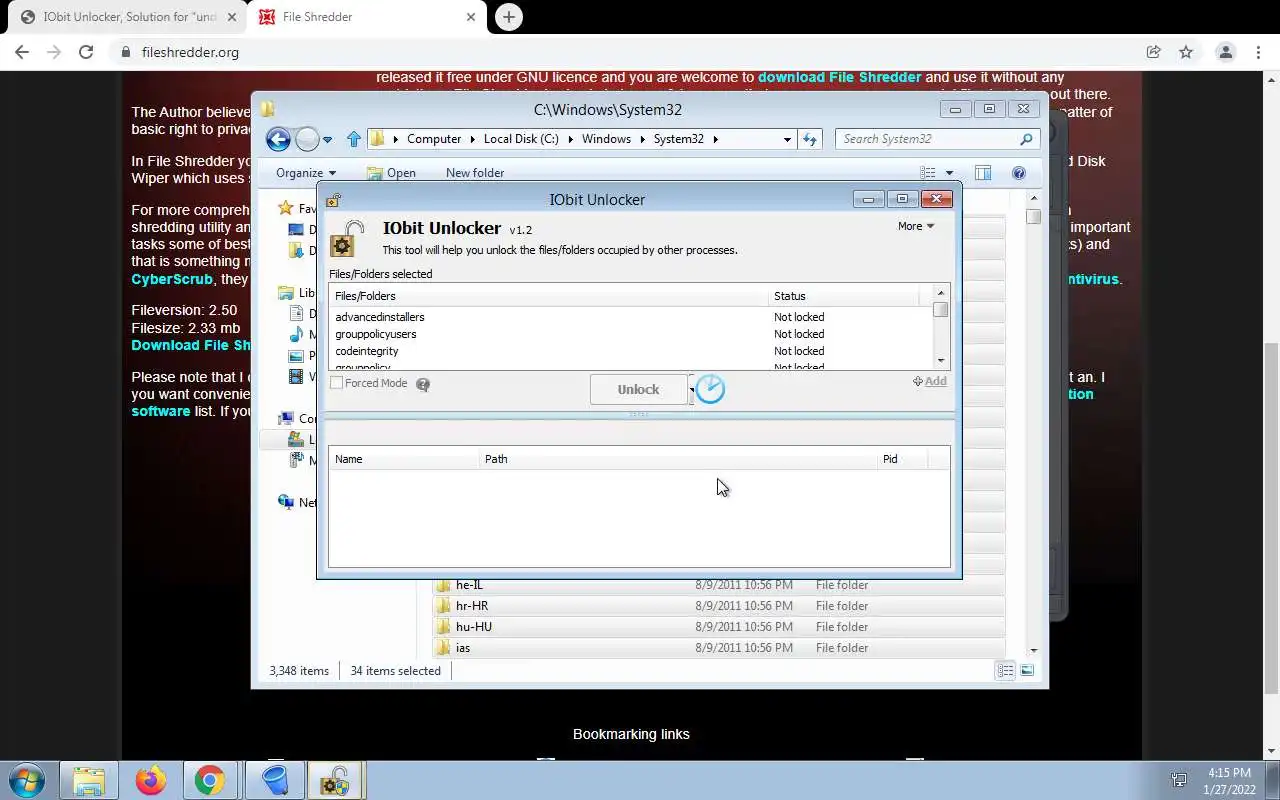Click System32 in the breadcrumb path
The width and height of the screenshot is (1280, 800).
click(x=679, y=139)
